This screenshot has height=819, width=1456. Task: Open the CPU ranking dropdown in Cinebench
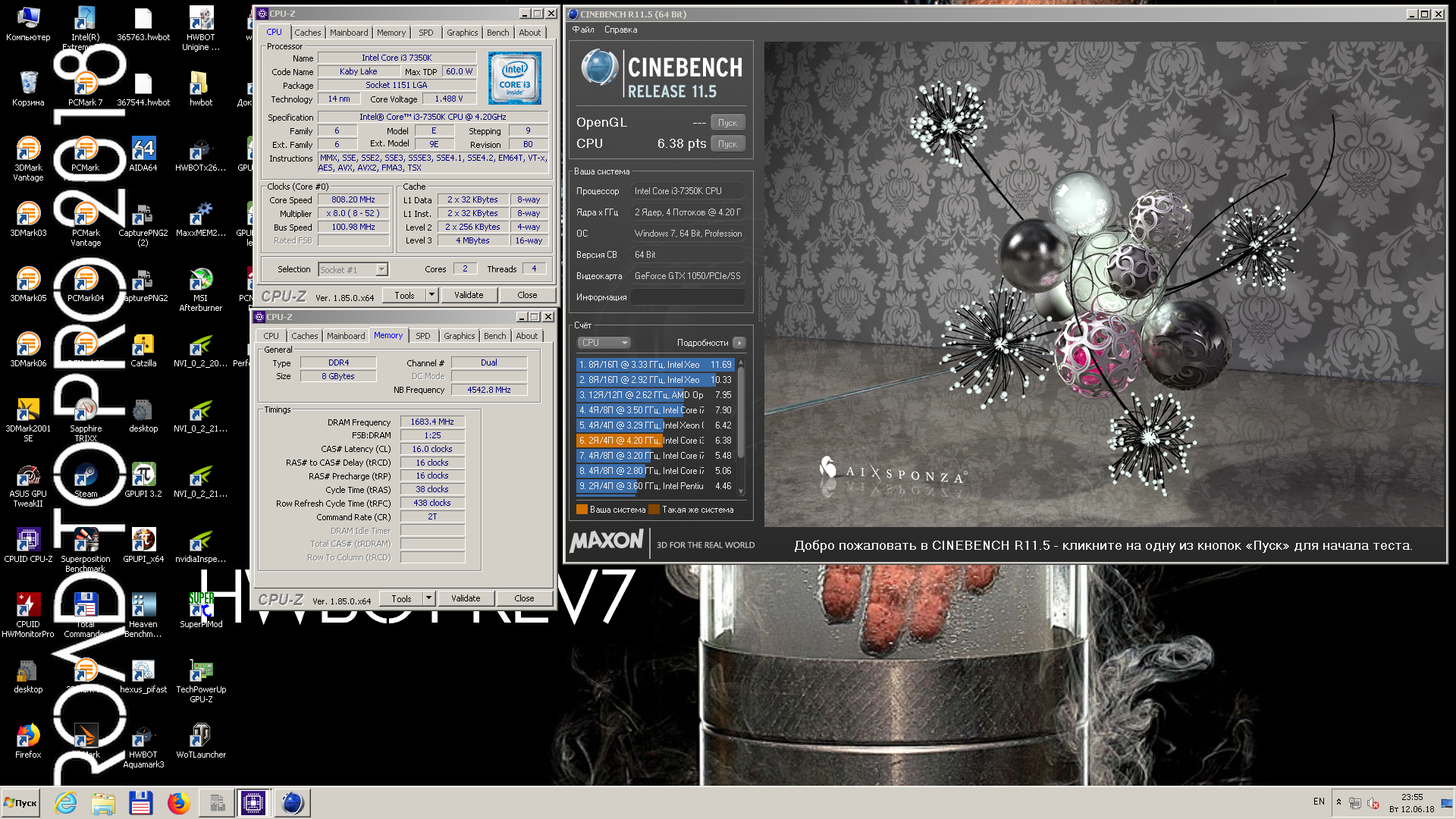[x=604, y=343]
